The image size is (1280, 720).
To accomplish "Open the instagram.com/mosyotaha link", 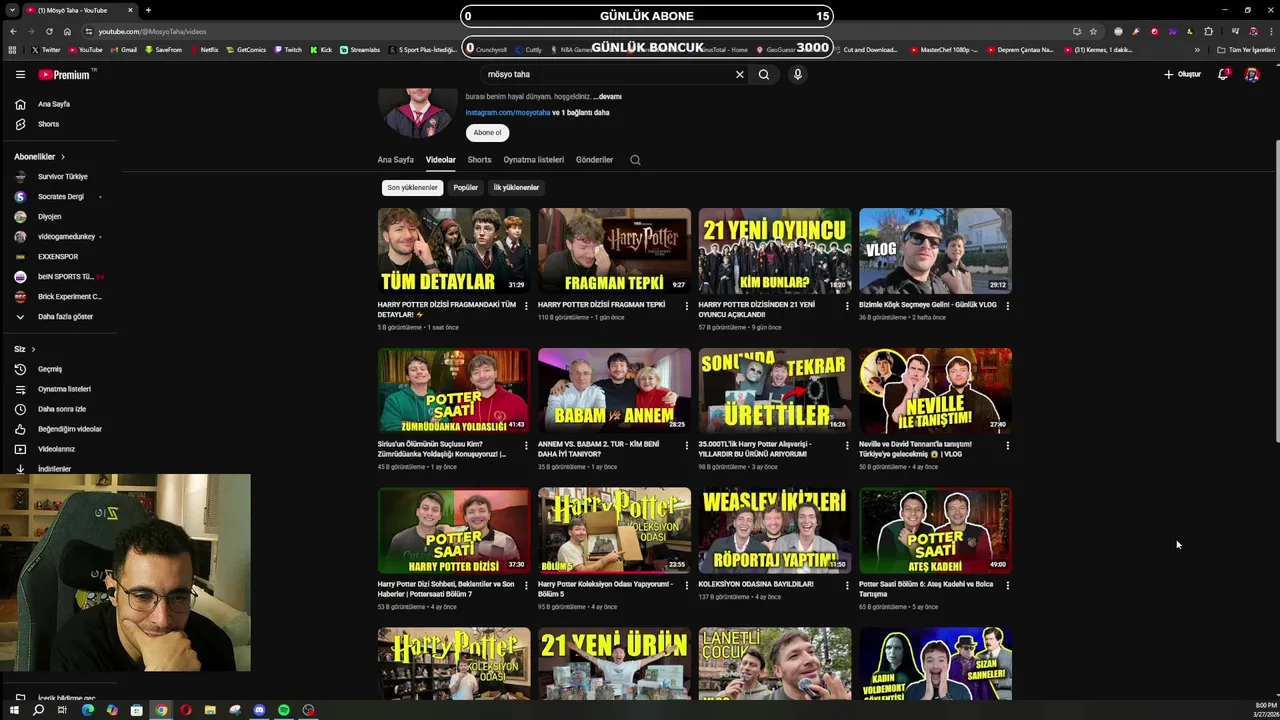I will point(507,113).
